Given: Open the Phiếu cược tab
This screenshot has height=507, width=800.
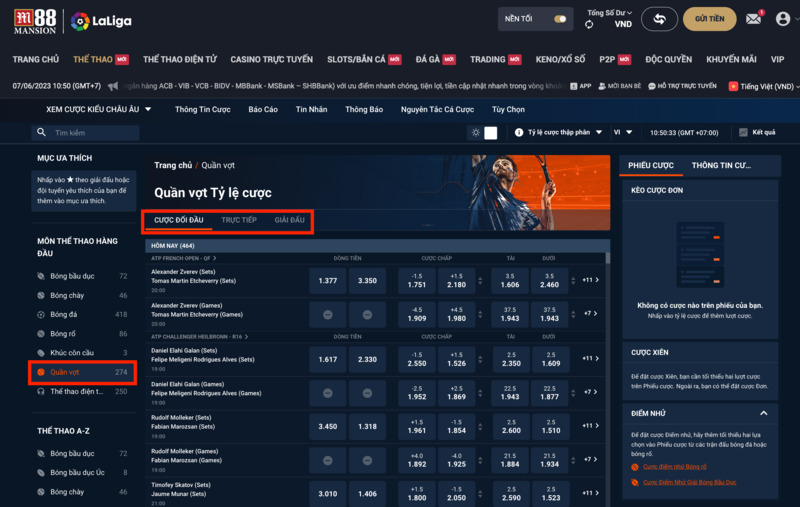Looking at the screenshot, I should [x=651, y=165].
